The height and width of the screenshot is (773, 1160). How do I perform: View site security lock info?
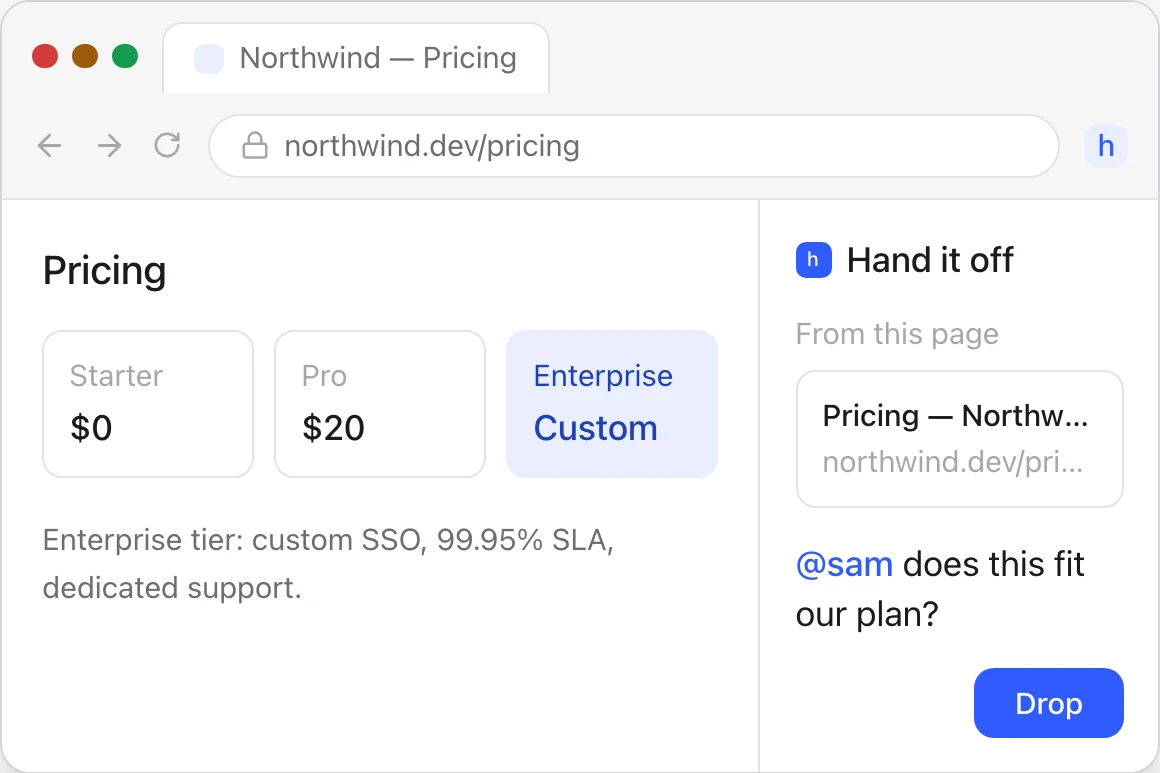[x=254, y=146]
